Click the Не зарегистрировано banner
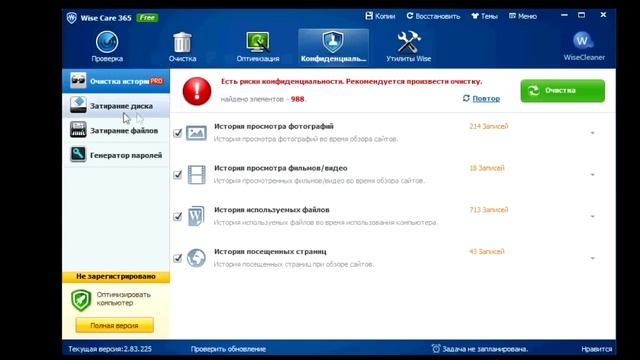This screenshot has height=360, width=640. point(116,277)
